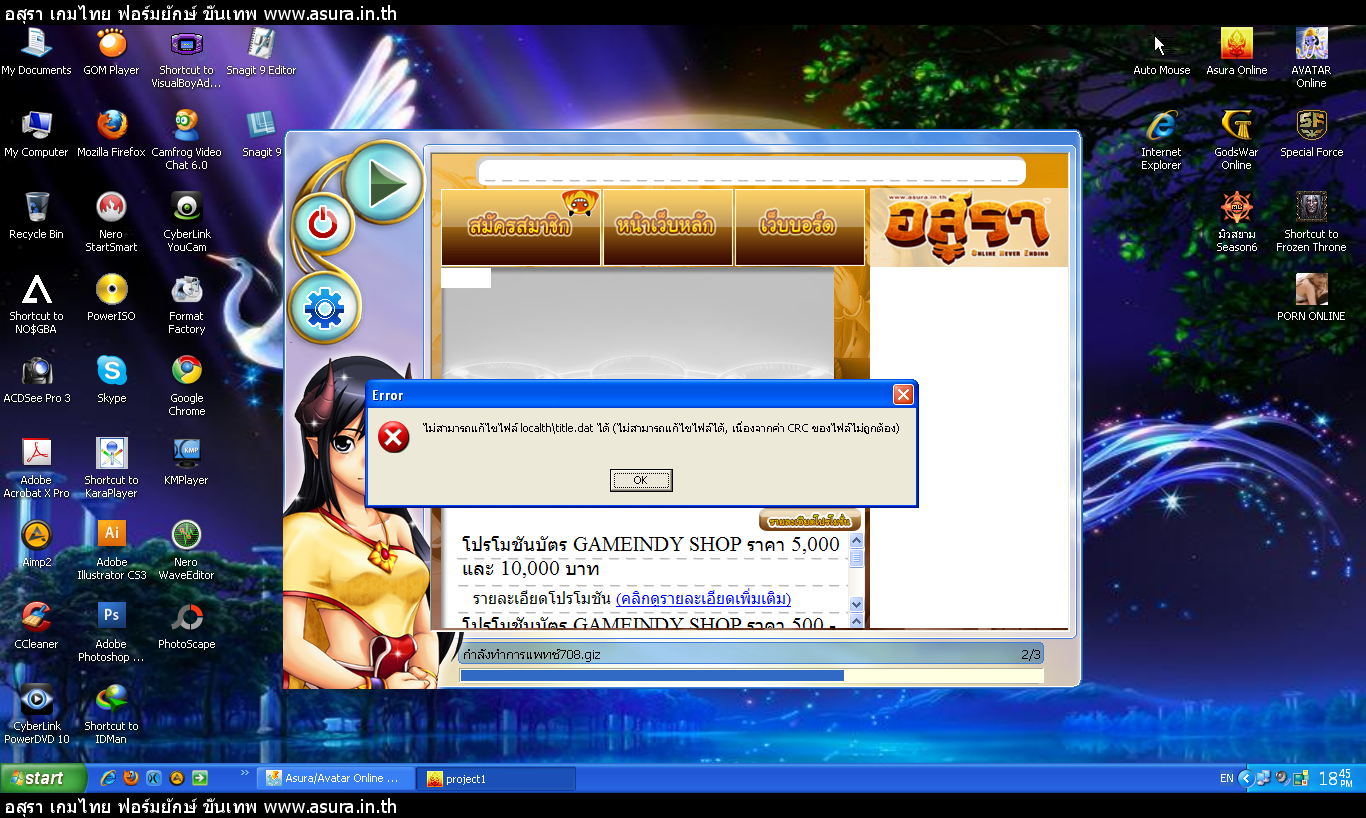Open Skype desktop icon

click(111, 380)
